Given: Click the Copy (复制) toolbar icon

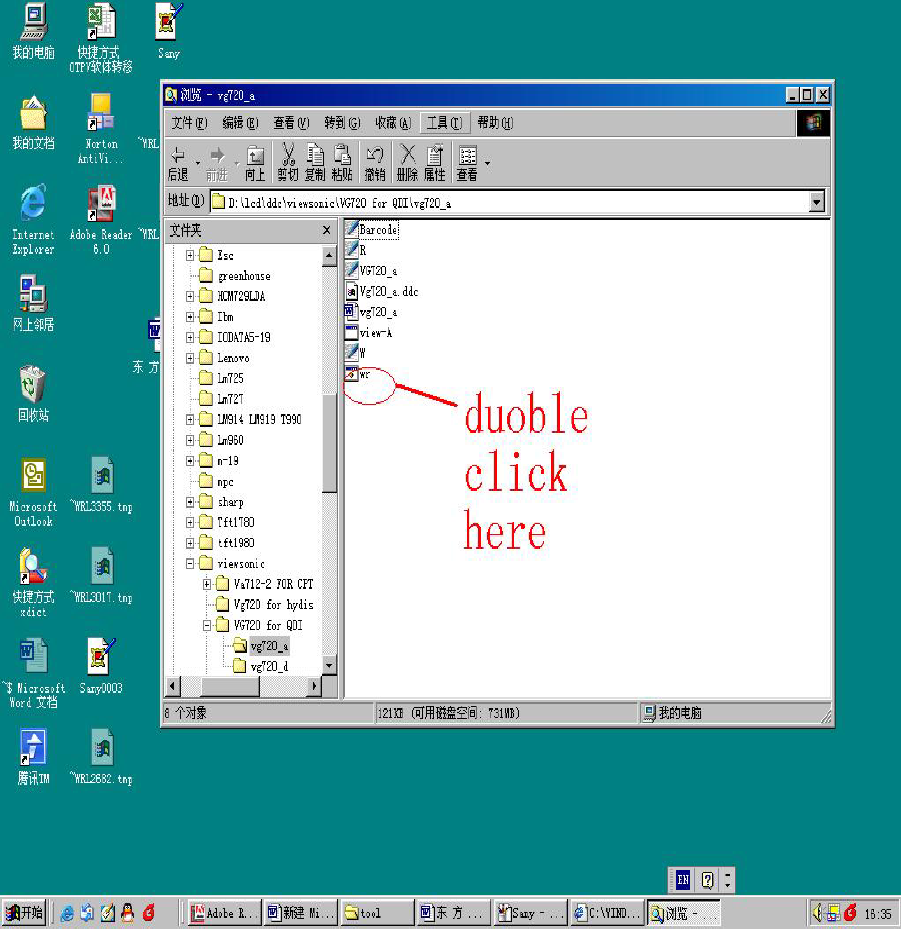Looking at the screenshot, I should (315, 162).
